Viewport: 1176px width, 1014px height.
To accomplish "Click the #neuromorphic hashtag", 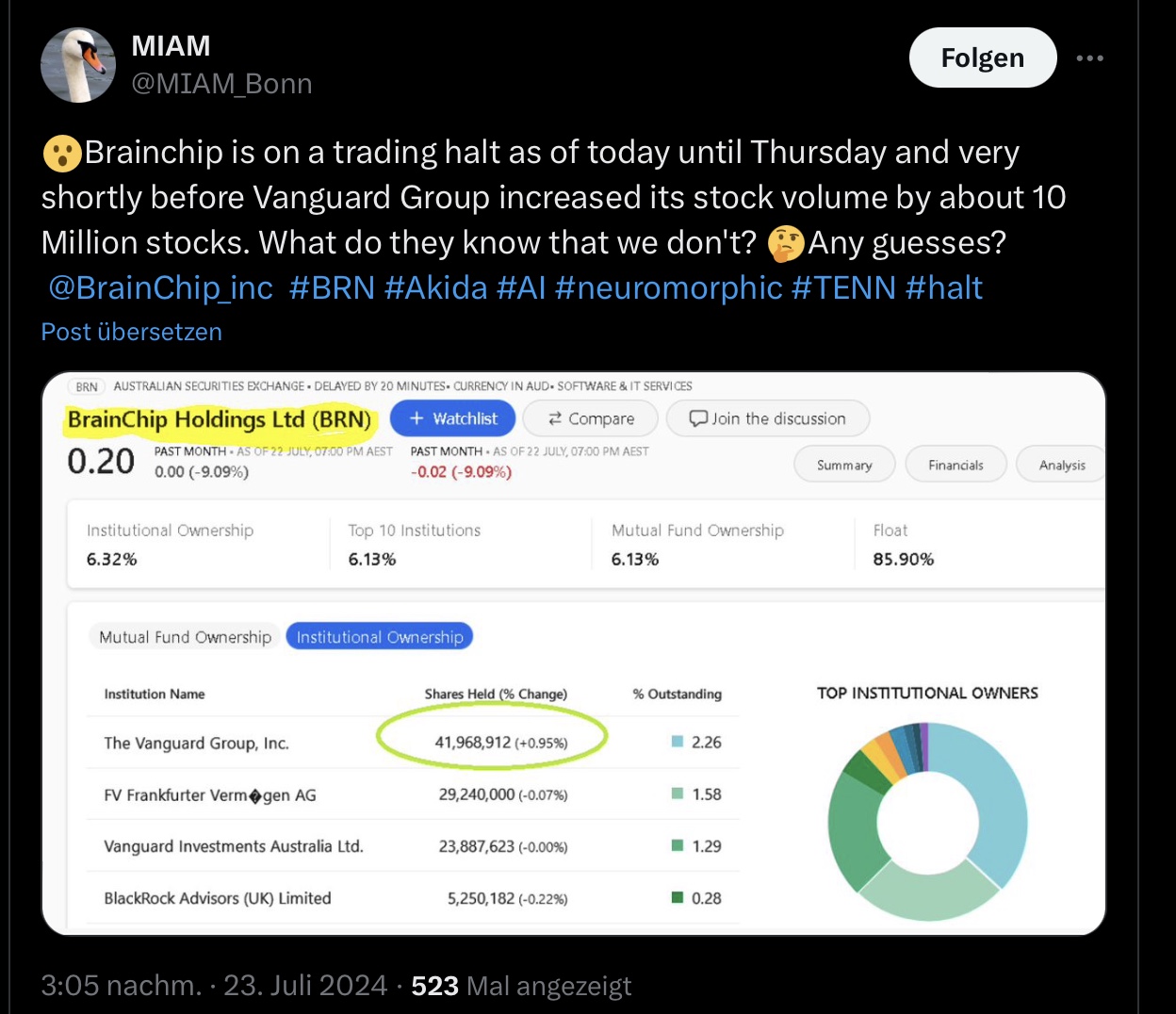I will click(669, 287).
